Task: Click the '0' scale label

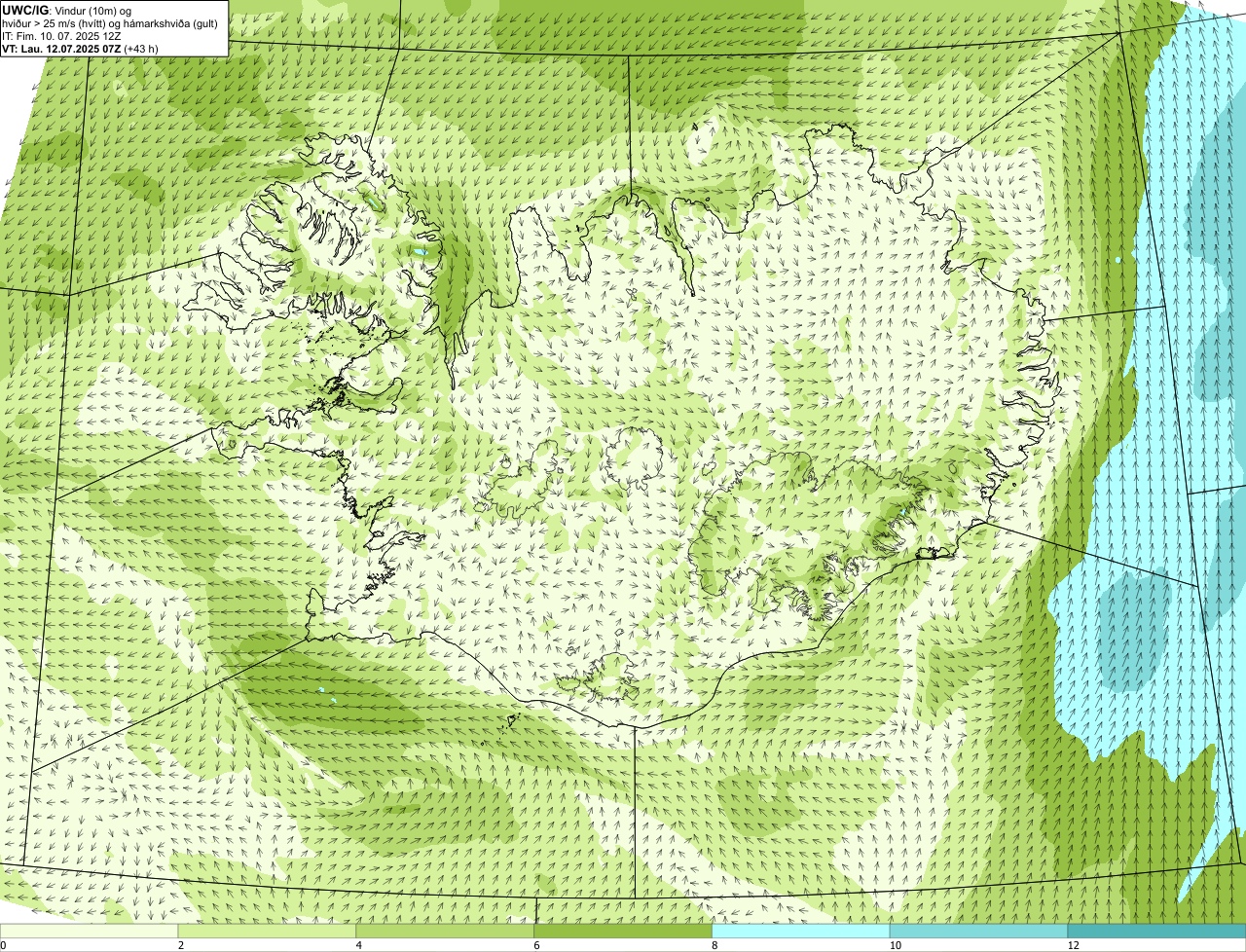Action: 3,945
